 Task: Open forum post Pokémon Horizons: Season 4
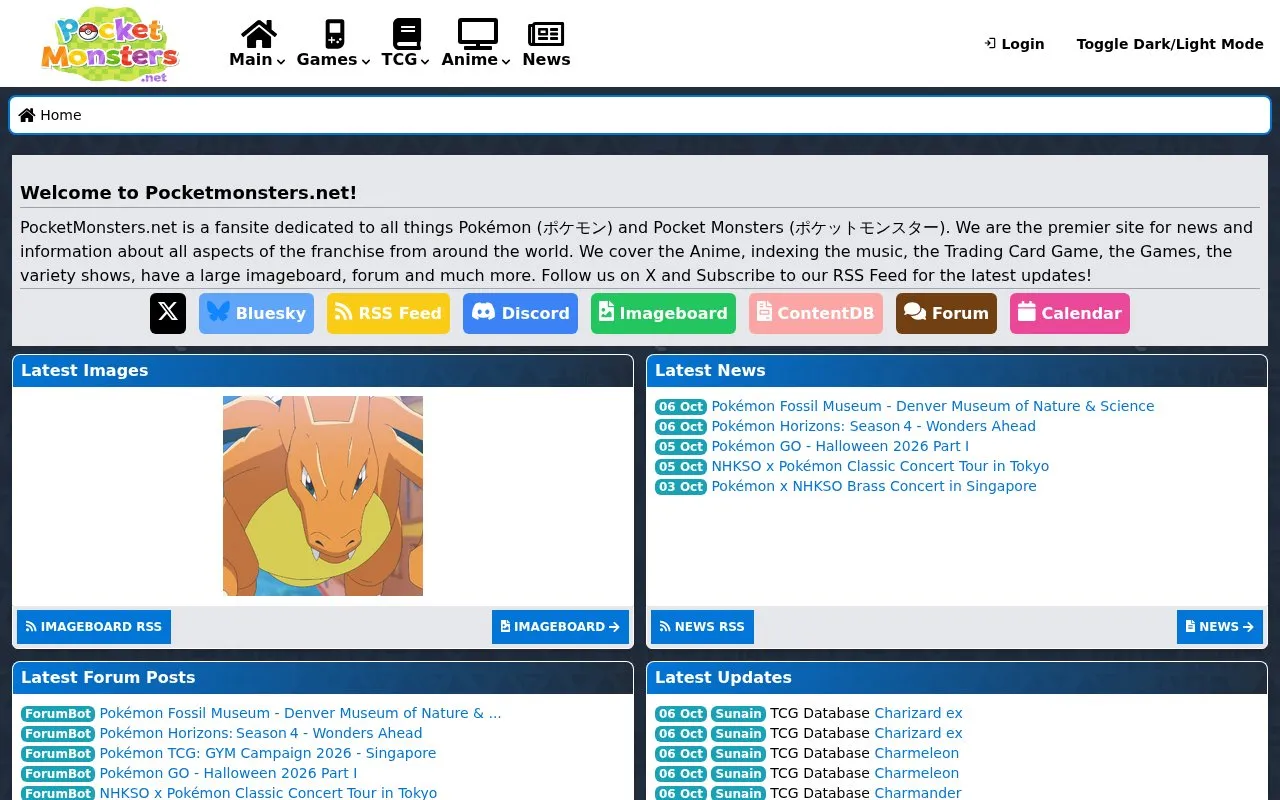pyautogui.click(x=261, y=733)
